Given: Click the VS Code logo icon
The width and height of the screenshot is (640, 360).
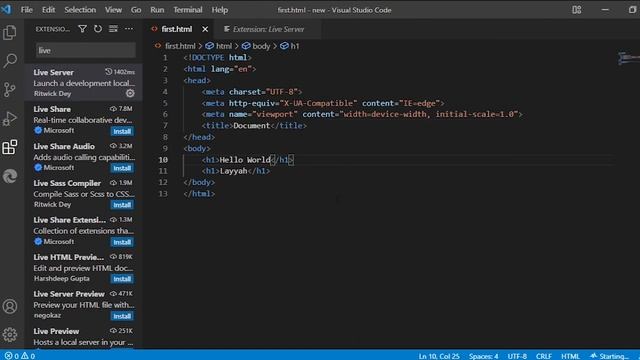Looking at the screenshot, I should [6, 9].
